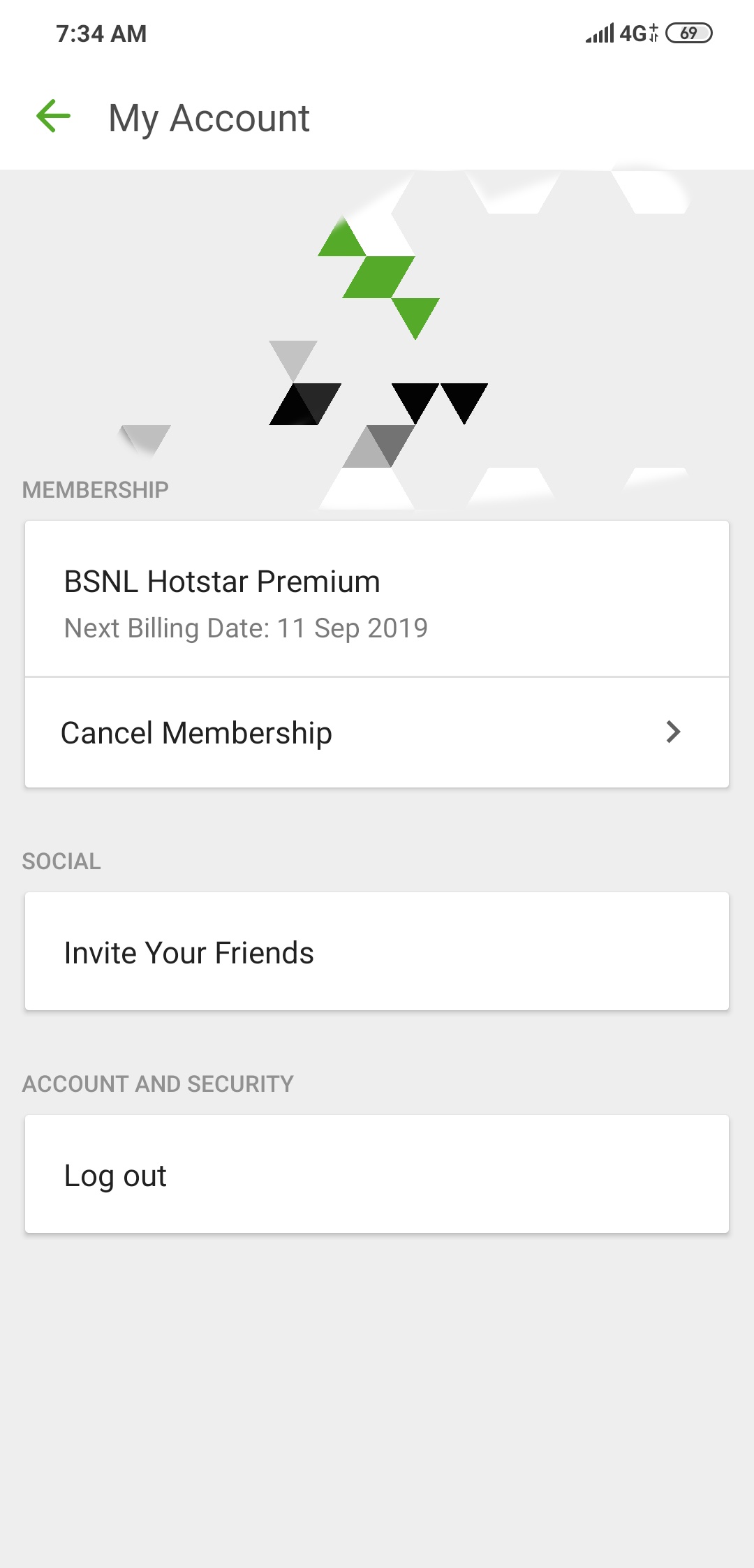This screenshot has height=1568, width=754.
Task: Tap the 7:34 AM clock
Action: coord(101,34)
